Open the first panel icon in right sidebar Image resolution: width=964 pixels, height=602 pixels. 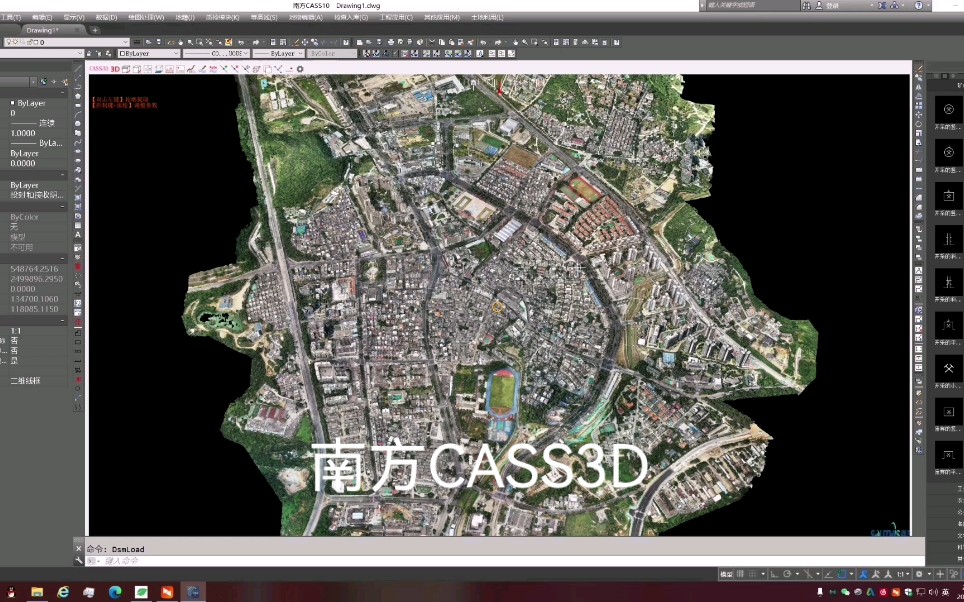point(947,110)
